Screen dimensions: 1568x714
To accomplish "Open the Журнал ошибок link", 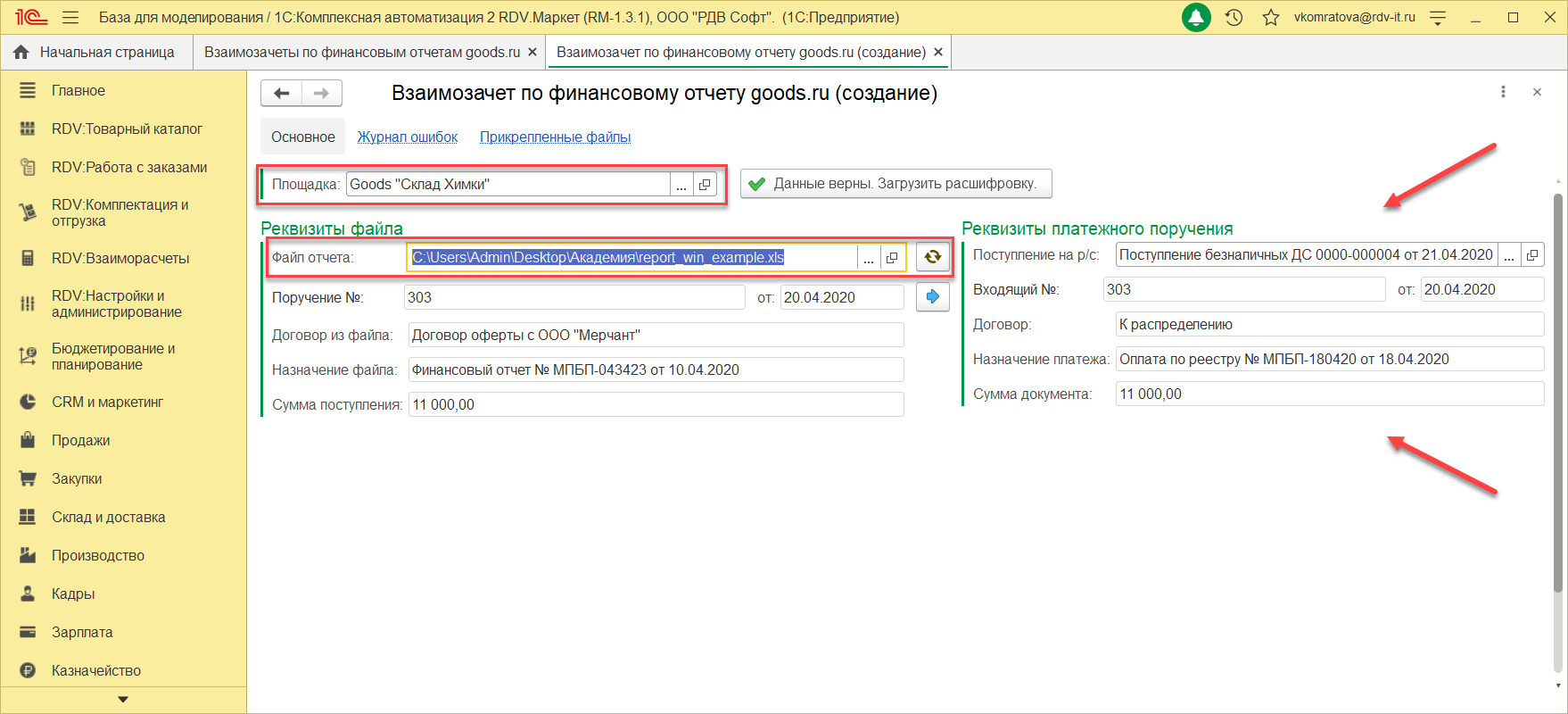I will 407,137.
